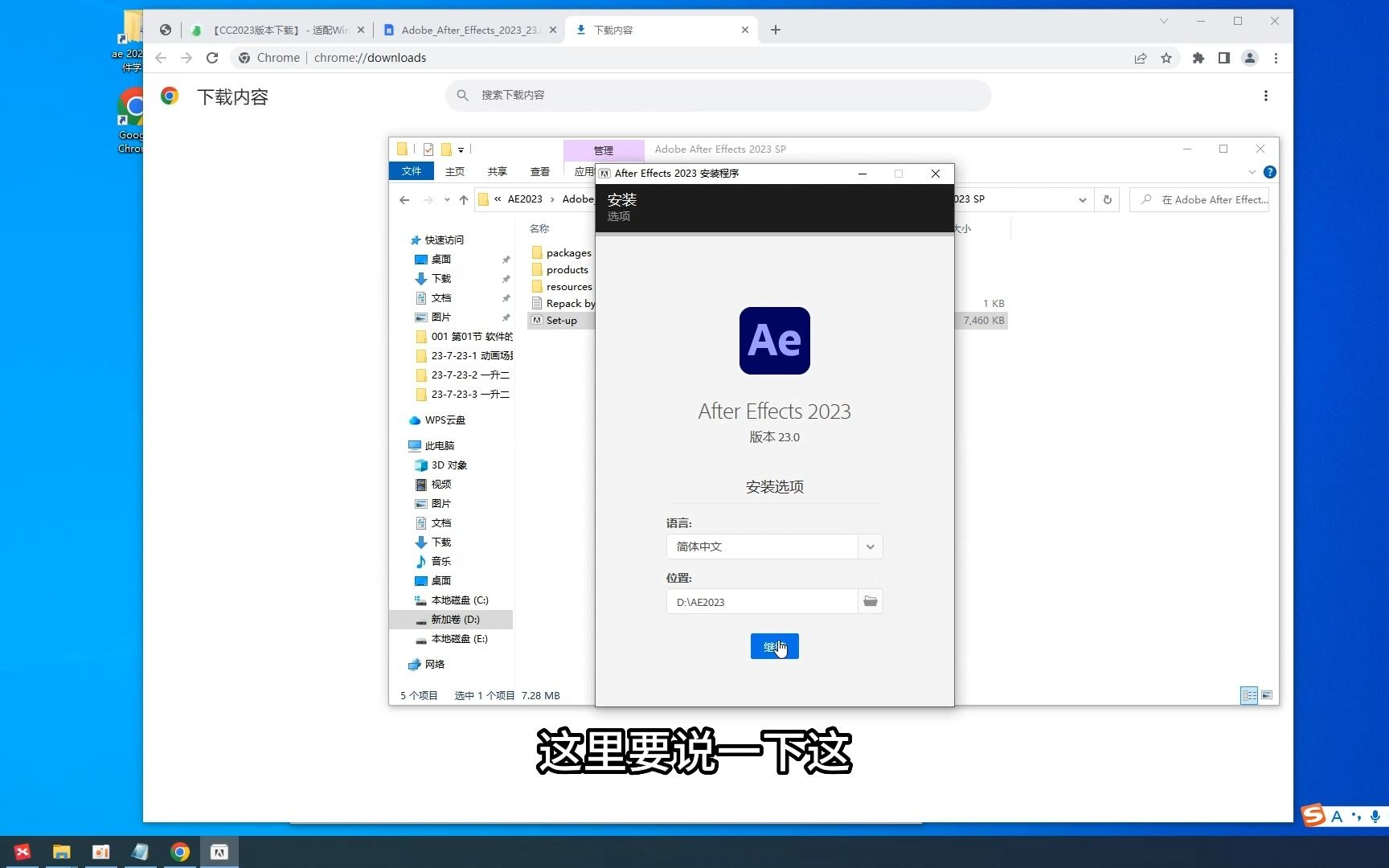Screen dimensions: 1389x868
Task: Click the Chrome page reload button
Action: pos(212,58)
